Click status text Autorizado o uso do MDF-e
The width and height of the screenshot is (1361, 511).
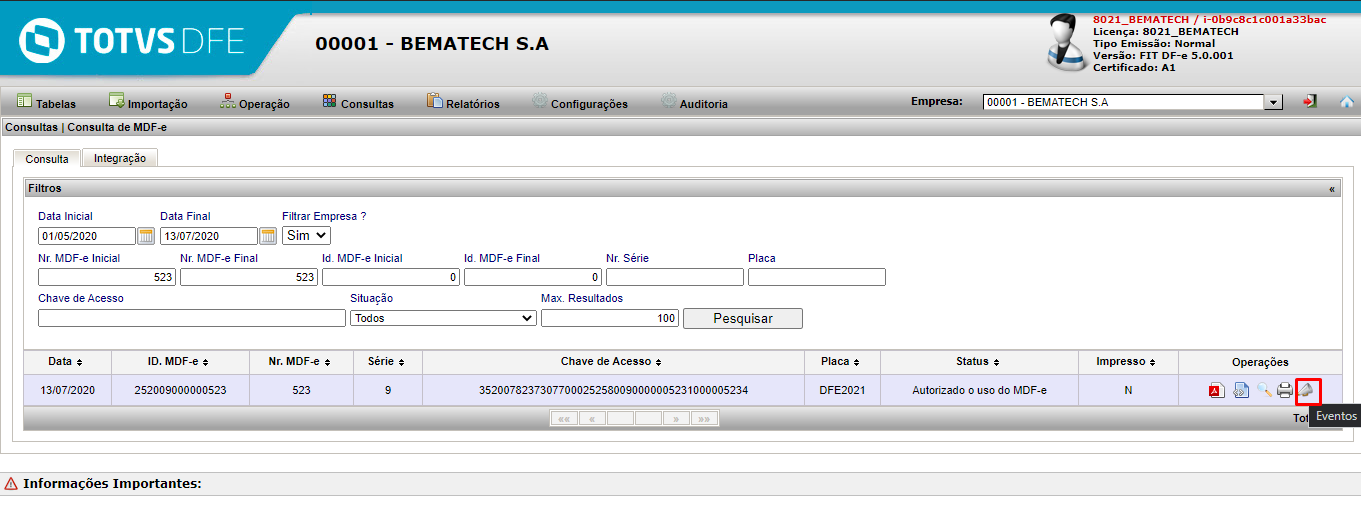(x=979, y=390)
